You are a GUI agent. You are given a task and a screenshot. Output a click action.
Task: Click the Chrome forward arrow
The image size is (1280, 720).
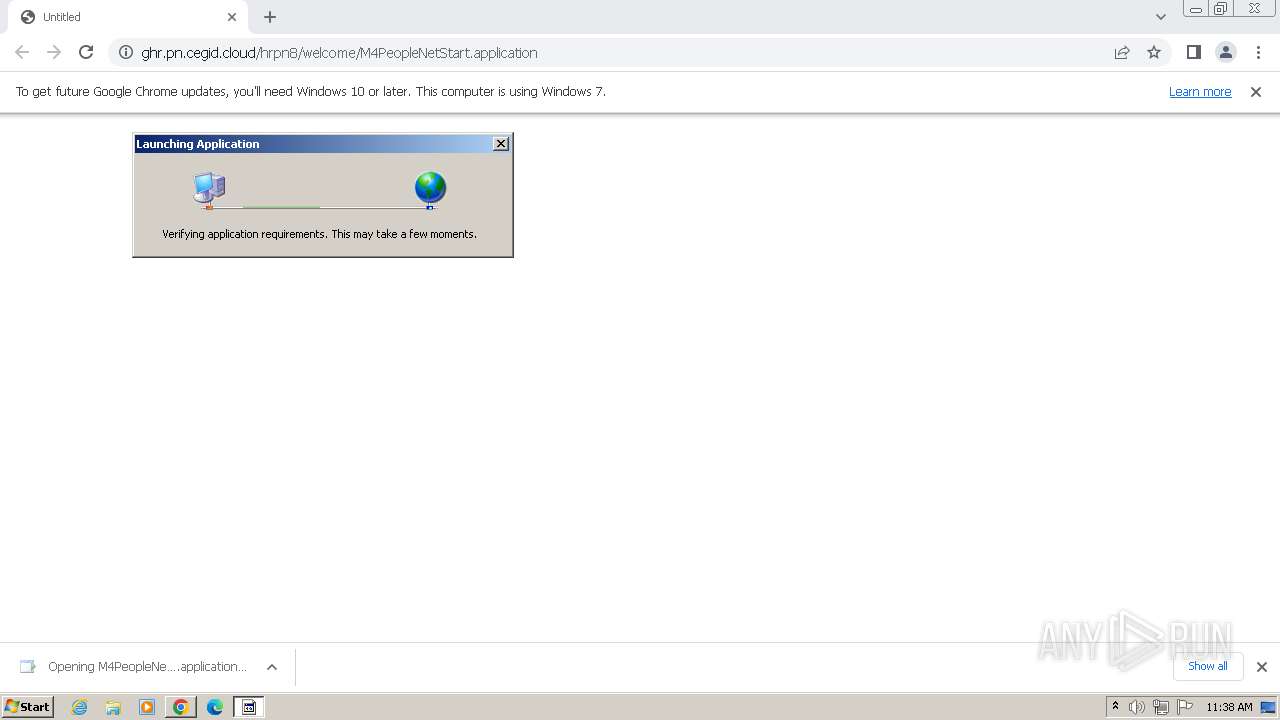(54, 52)
